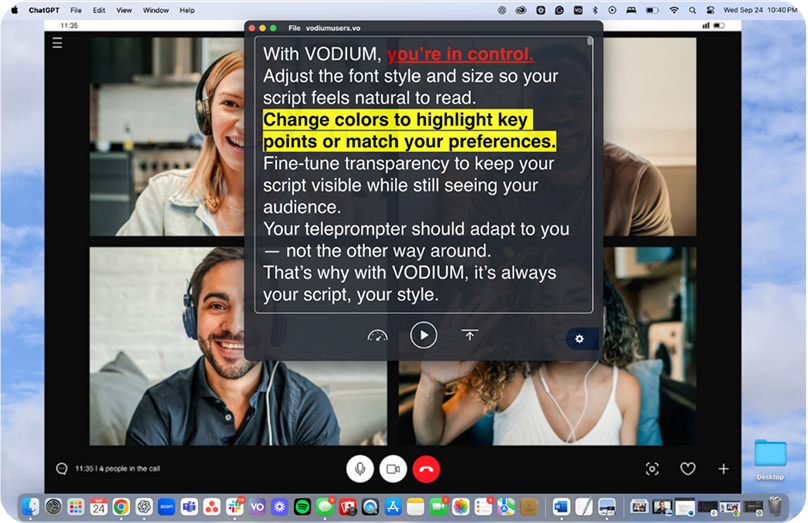Open VODIUM from the dock
The height and width of the screenshot is (523, 808).
point(257,508)
